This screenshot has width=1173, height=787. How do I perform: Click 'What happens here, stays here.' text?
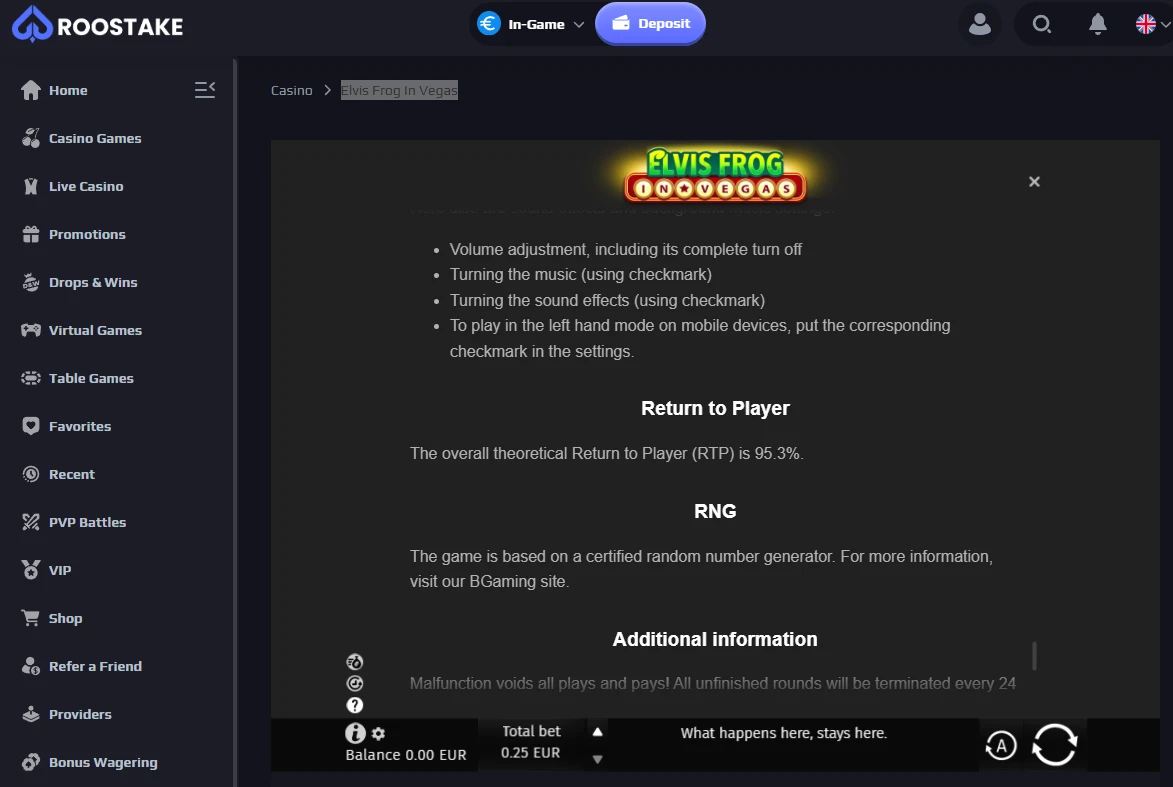pyautogui.click(x=784, y=733)
